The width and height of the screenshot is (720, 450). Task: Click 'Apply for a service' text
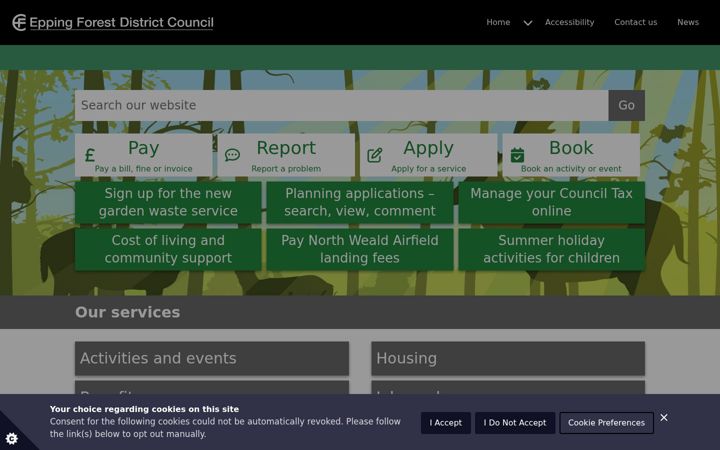pos(428,169)
